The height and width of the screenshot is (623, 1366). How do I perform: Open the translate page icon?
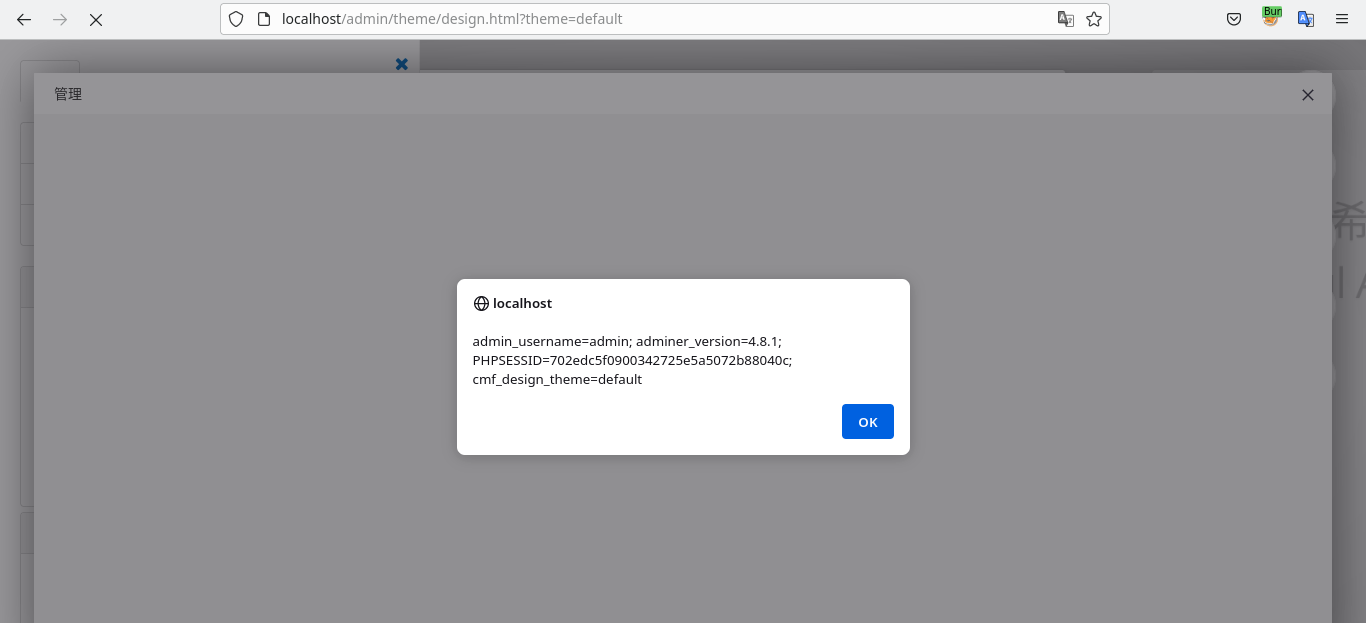1066,19
